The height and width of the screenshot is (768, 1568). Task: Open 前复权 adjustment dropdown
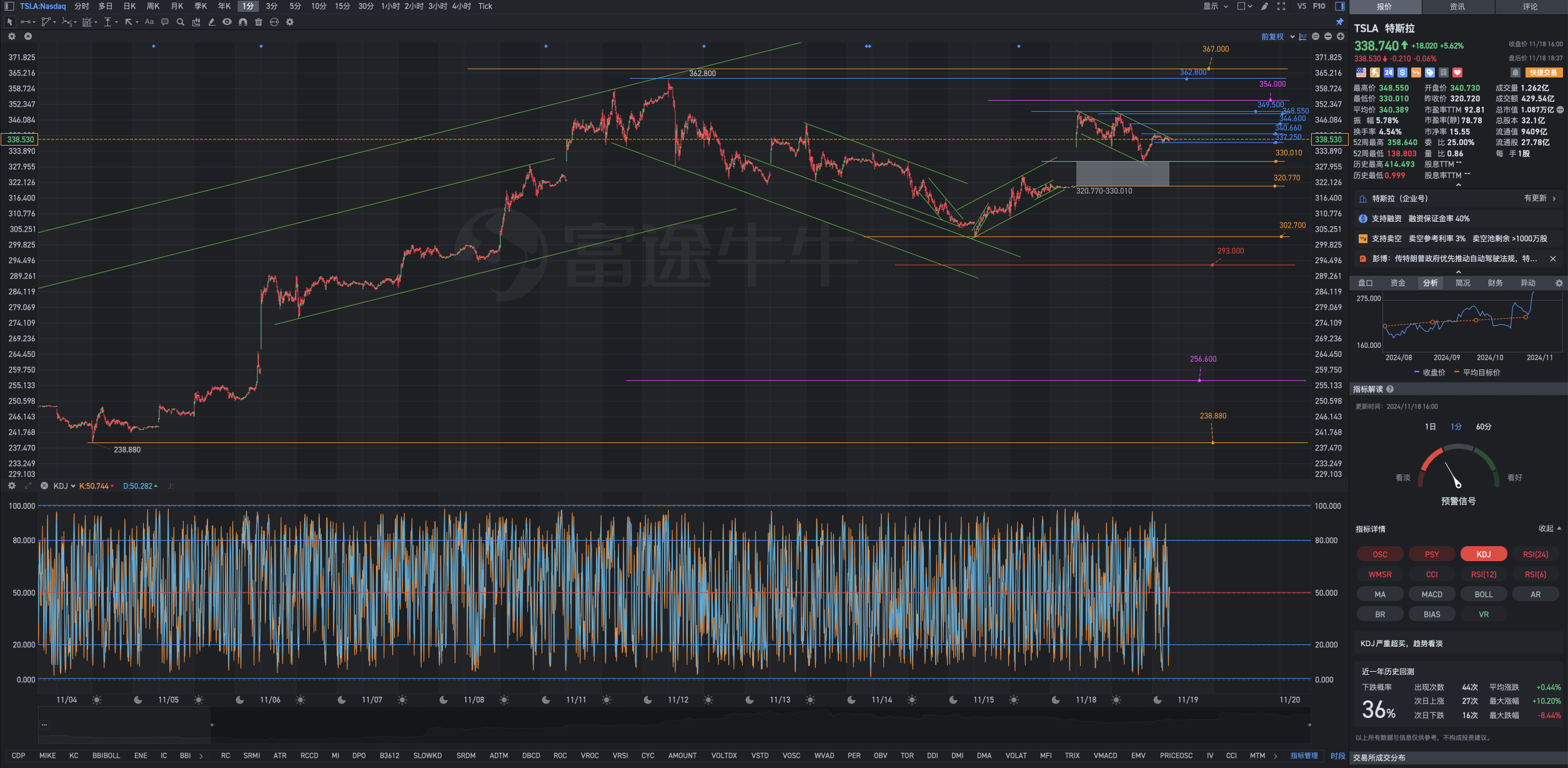[x=1278, y=37]
